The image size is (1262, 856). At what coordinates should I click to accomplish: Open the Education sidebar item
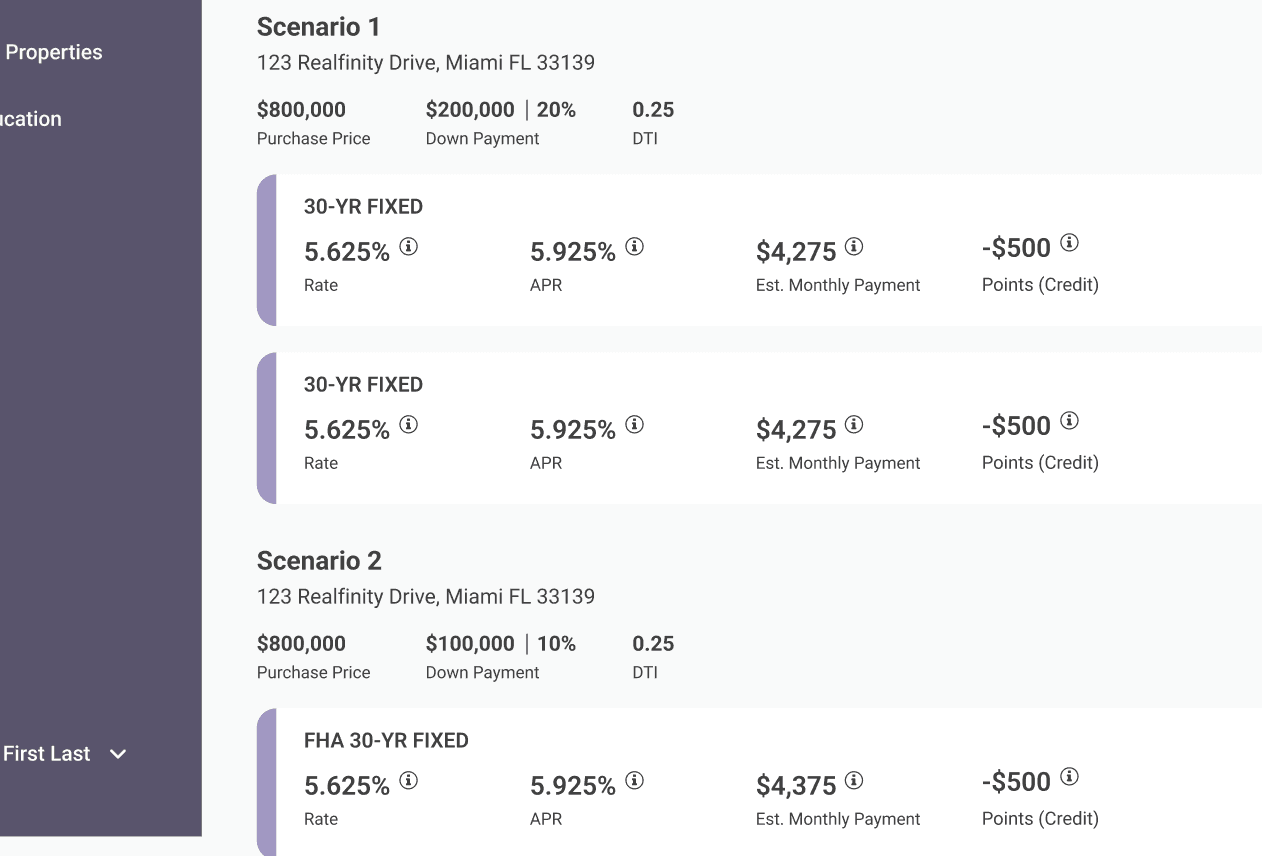tap(31, 119)
